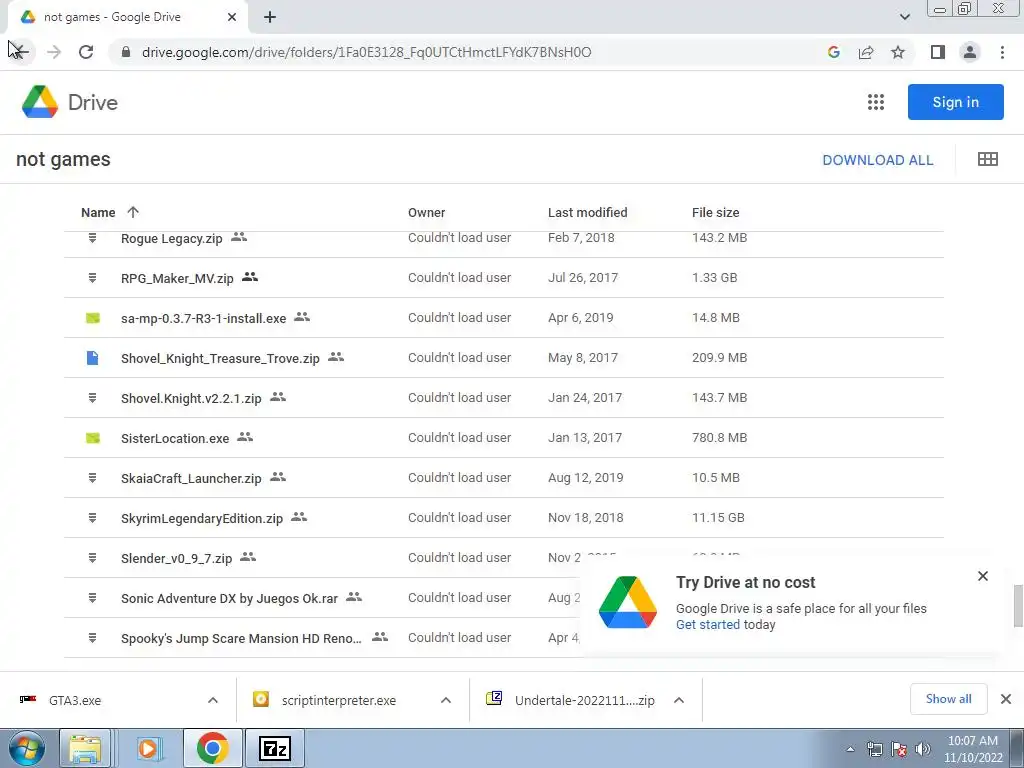Open the Windows Start button
Screen dimensions: 1024x768
(x=27, y=748)
